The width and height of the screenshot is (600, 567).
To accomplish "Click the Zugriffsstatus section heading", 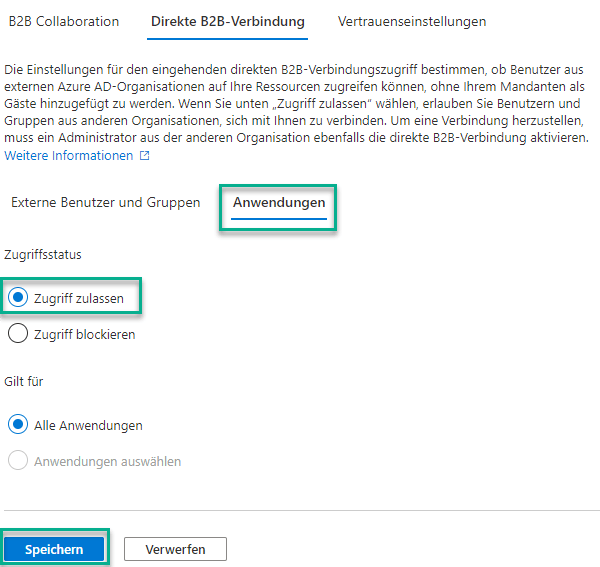I will [43, 254].
